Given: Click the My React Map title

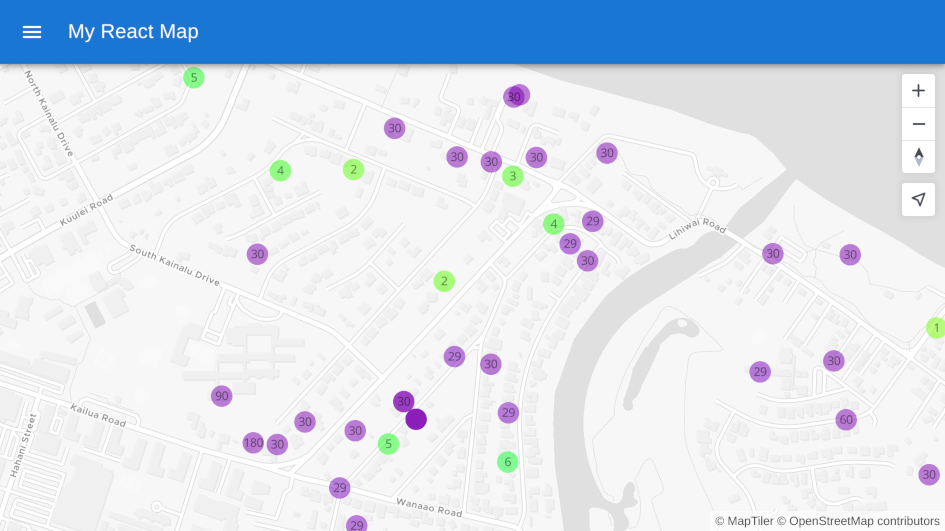Looking at the screenshot, I should pos(133,32).
